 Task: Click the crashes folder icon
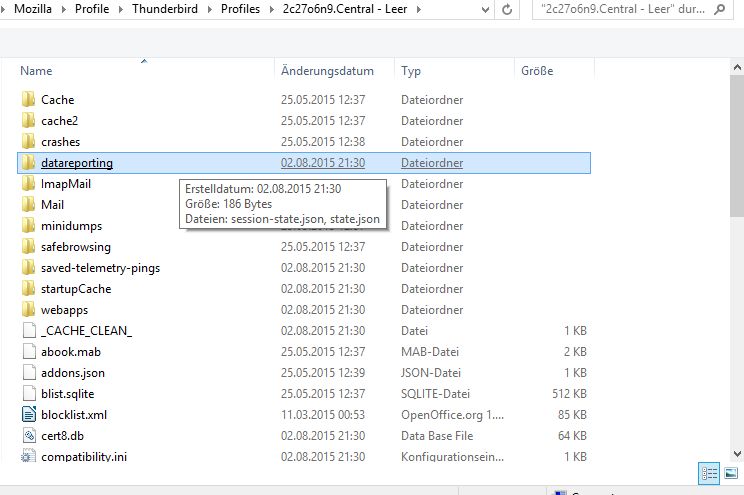pyautogui.click(x=28, y=141)
